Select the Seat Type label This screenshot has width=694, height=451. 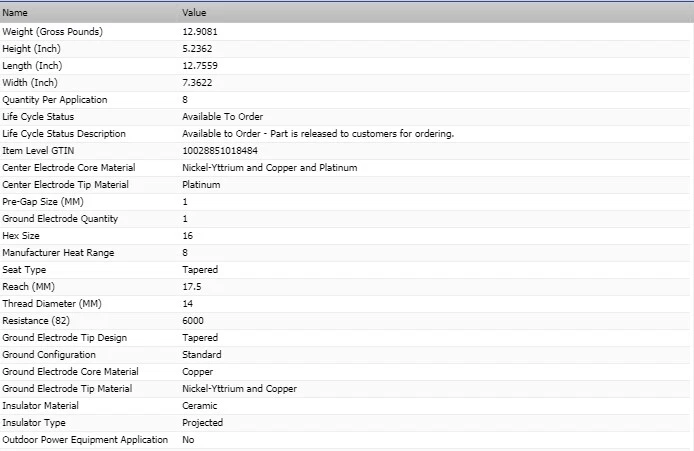pos(24,270)
